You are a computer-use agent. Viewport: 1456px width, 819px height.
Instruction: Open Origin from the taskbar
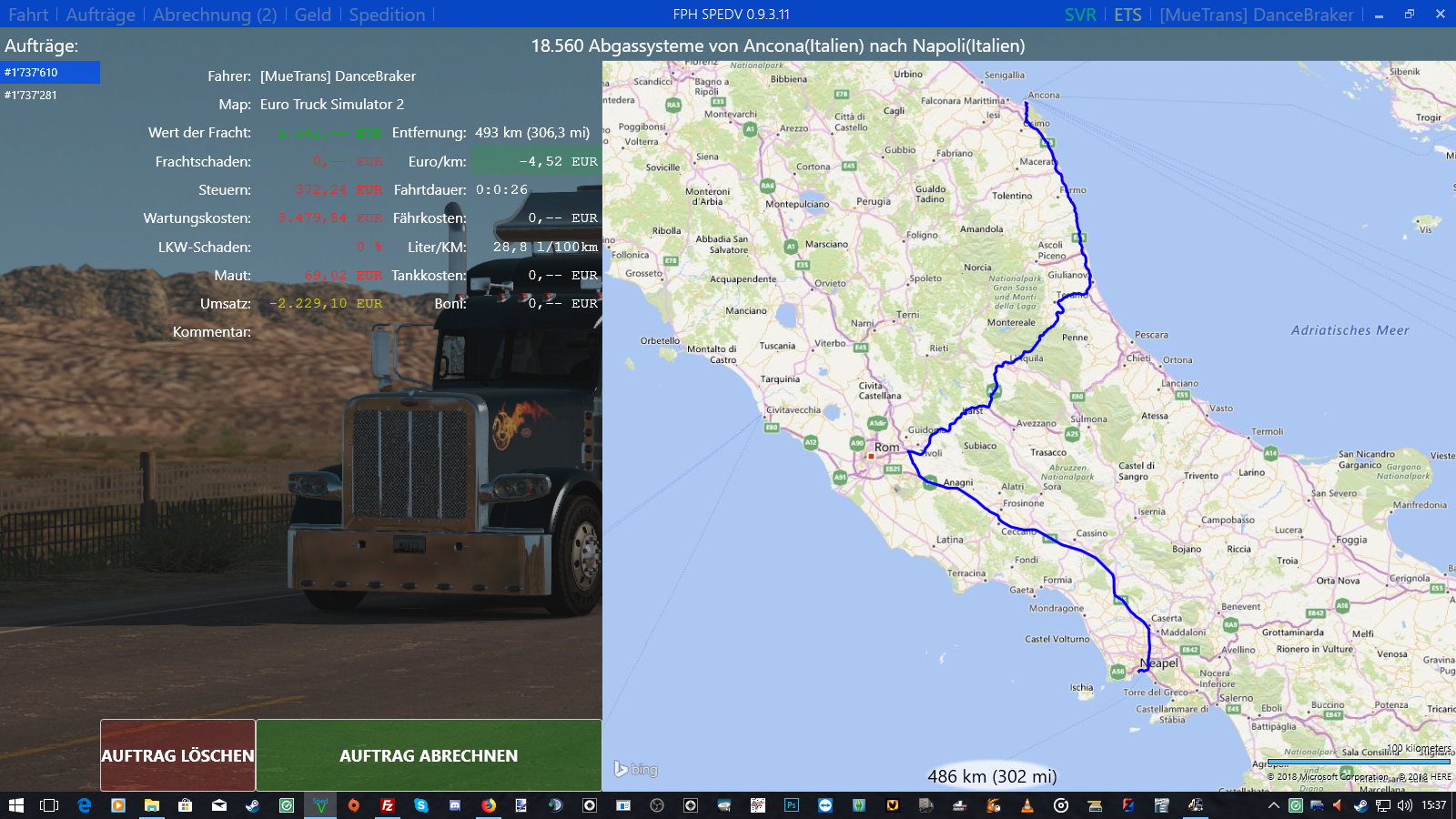[x=354, y=805]
